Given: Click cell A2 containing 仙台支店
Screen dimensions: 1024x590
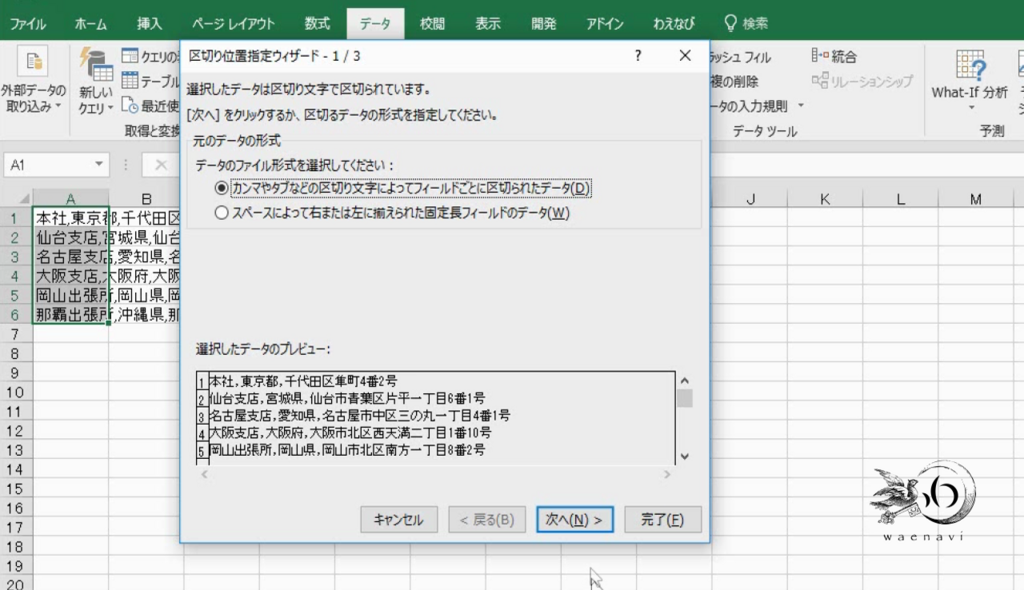Looking at the screenshot, I should (71, 237).
